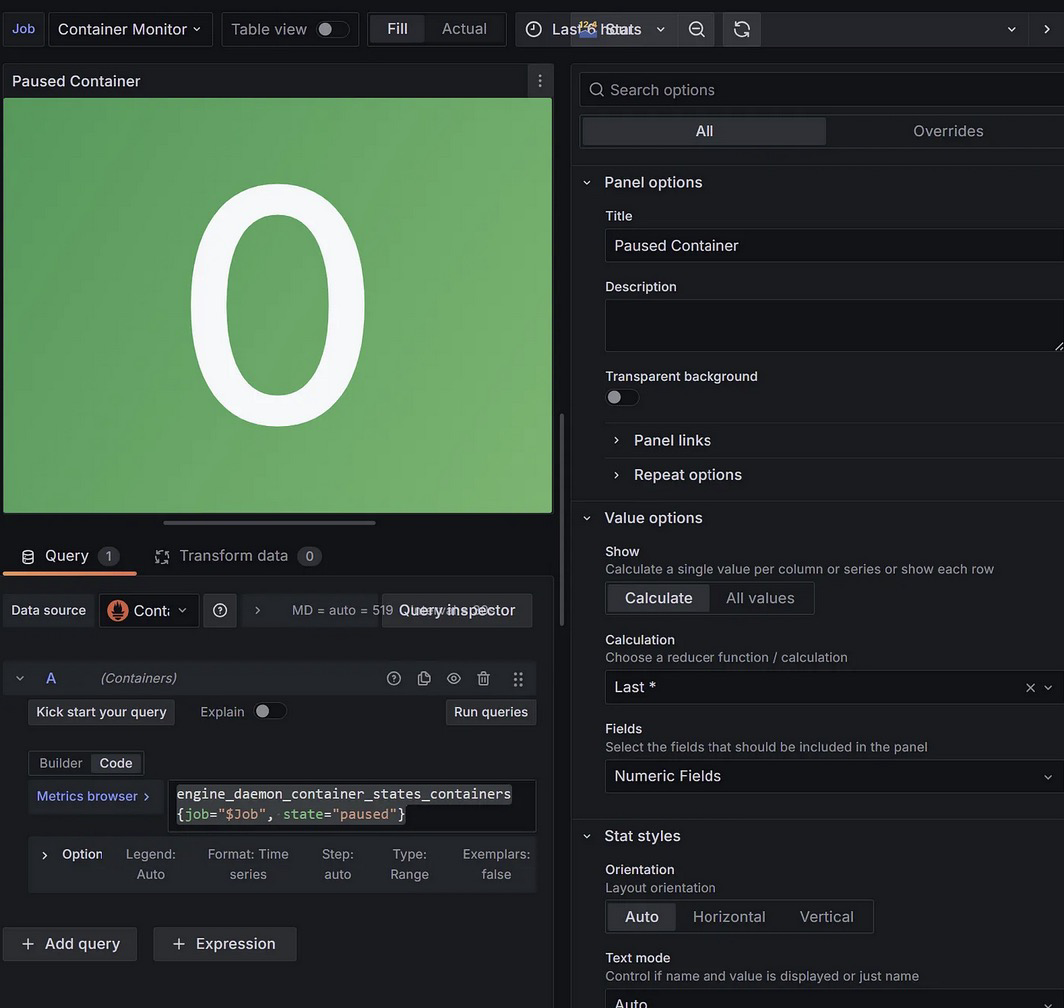Click the Expression button
1064x1008 pixels.
[225, 944]
